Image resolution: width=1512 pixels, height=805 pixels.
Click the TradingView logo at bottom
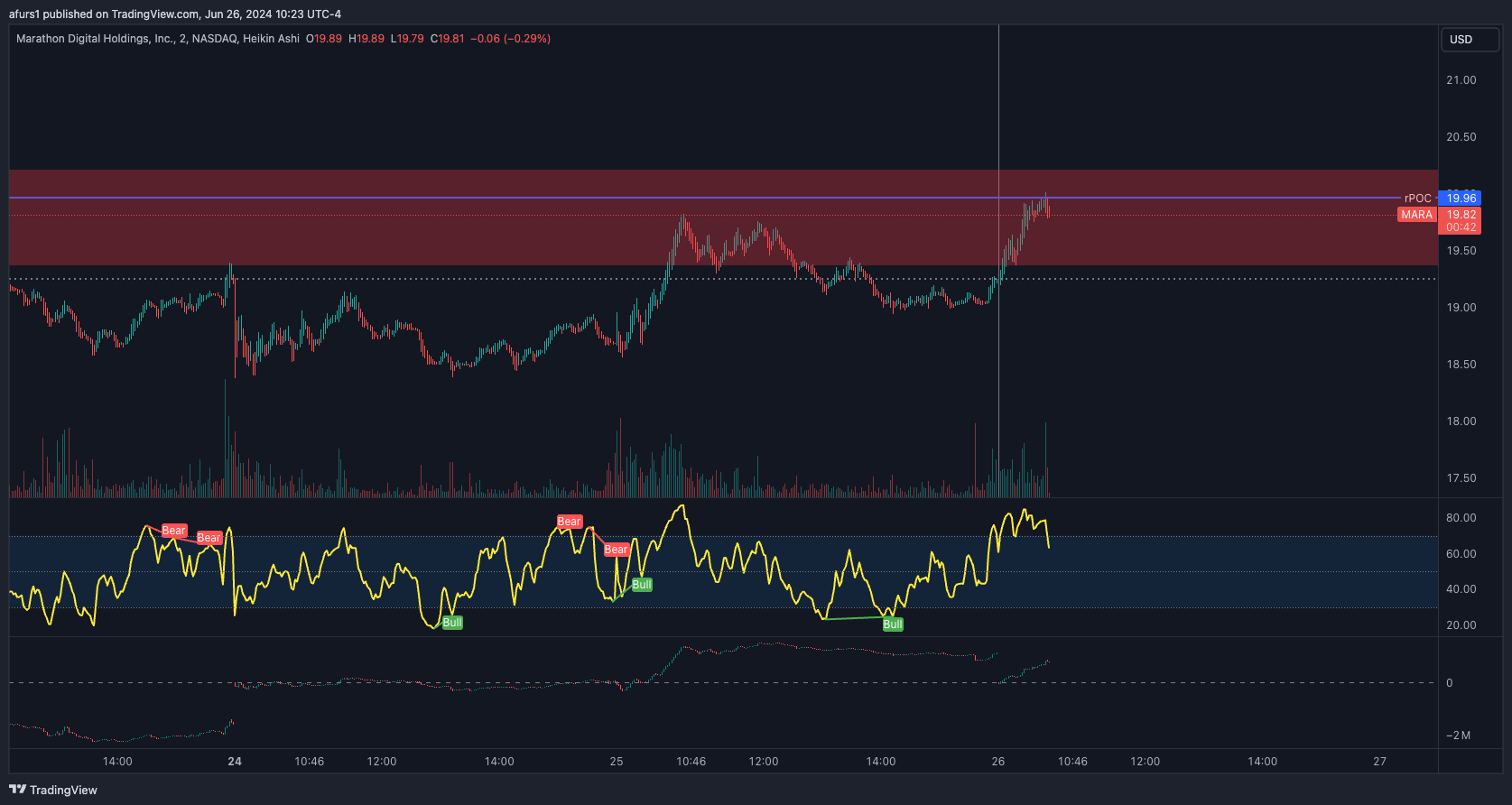(x=53, y=790)
